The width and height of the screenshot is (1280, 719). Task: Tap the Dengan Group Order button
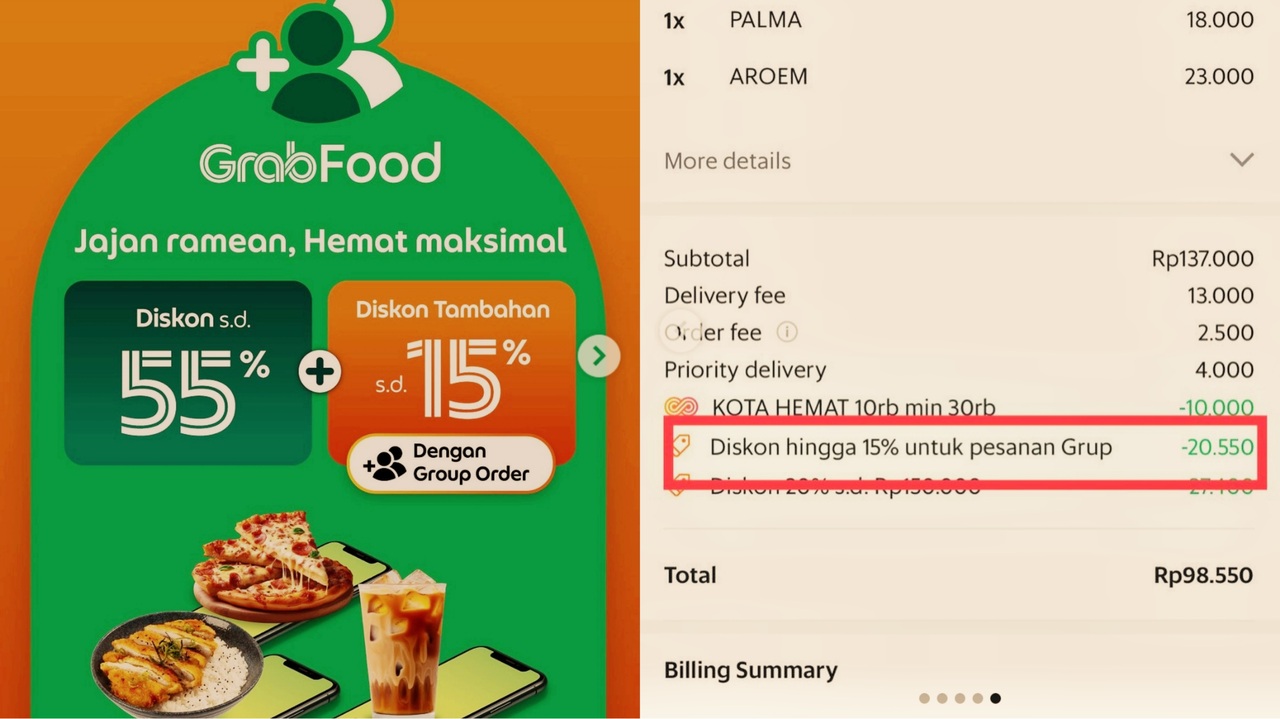[x=451, y=464]
